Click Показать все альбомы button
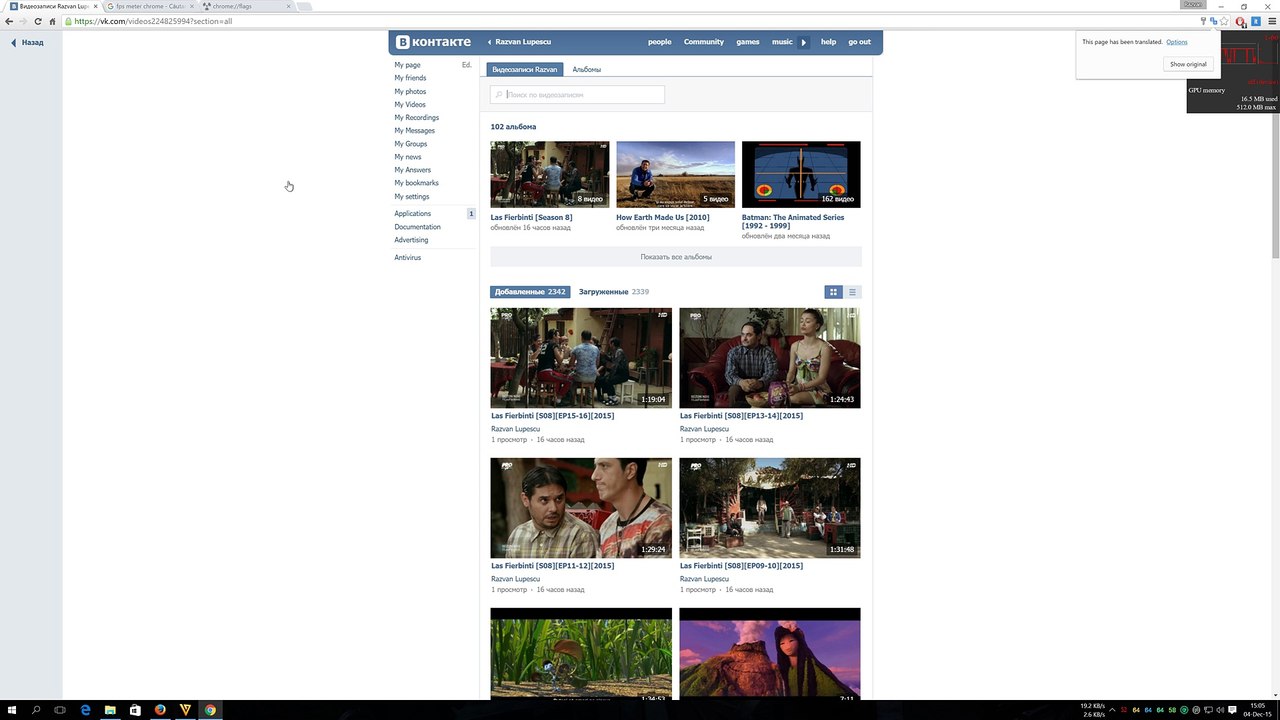The height and width of the screenshot is (720, 1280). 676,257
